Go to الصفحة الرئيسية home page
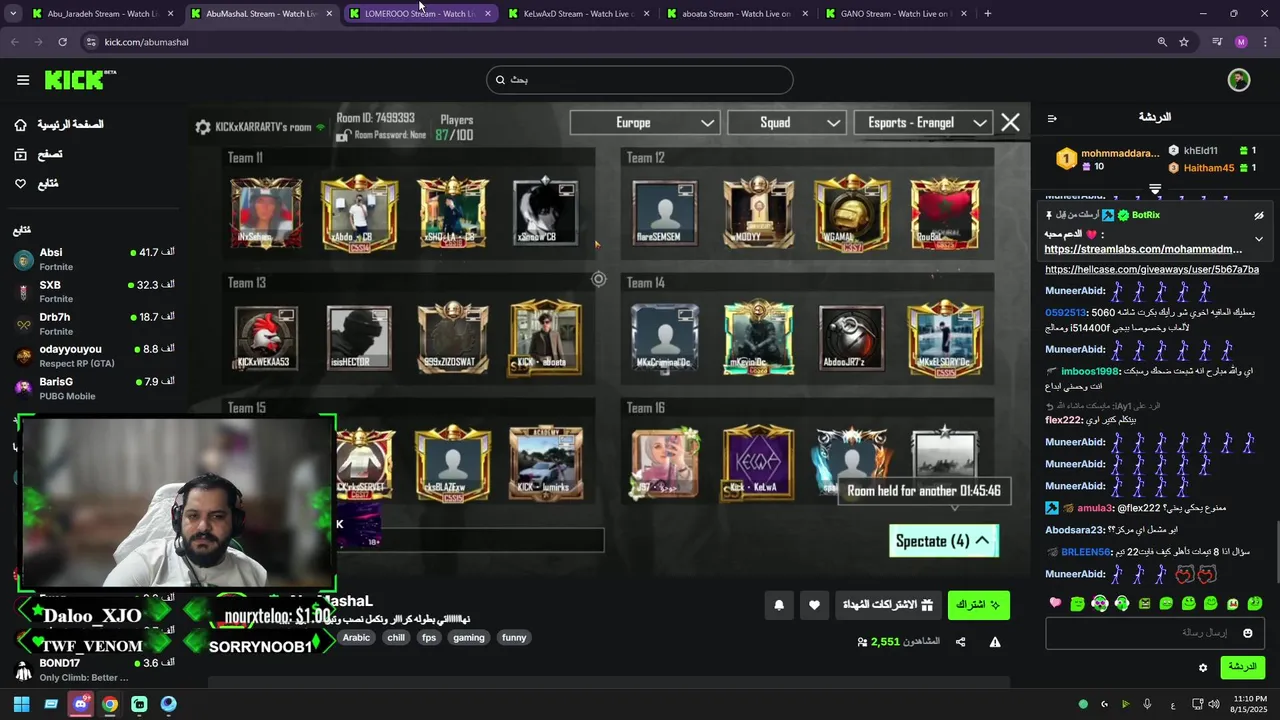 60,125
